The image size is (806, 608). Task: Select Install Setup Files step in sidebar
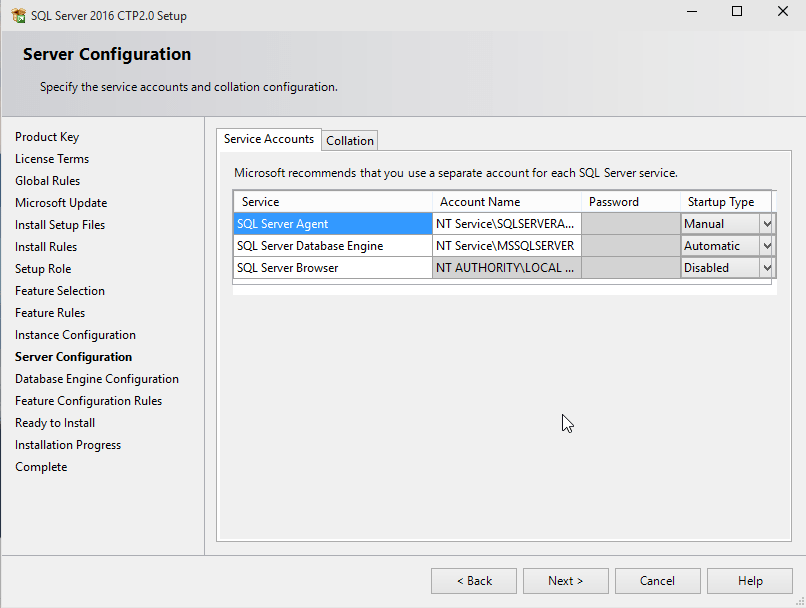[x=60, y=225]
